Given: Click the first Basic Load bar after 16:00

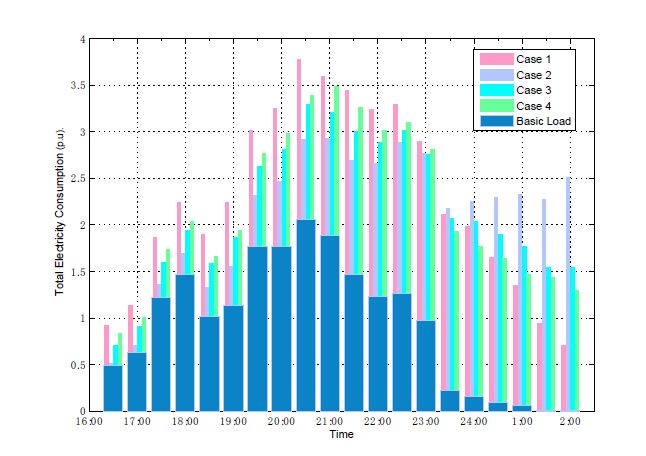Looking at the screenshot, I should (113, 388).
